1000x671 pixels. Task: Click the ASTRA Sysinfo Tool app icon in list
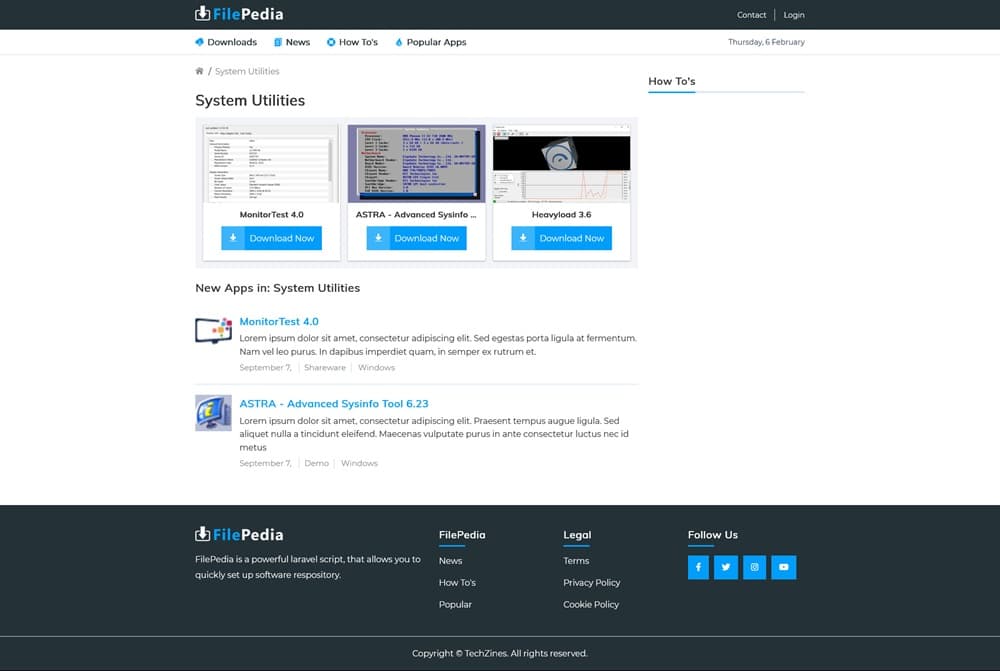point(213,412)
